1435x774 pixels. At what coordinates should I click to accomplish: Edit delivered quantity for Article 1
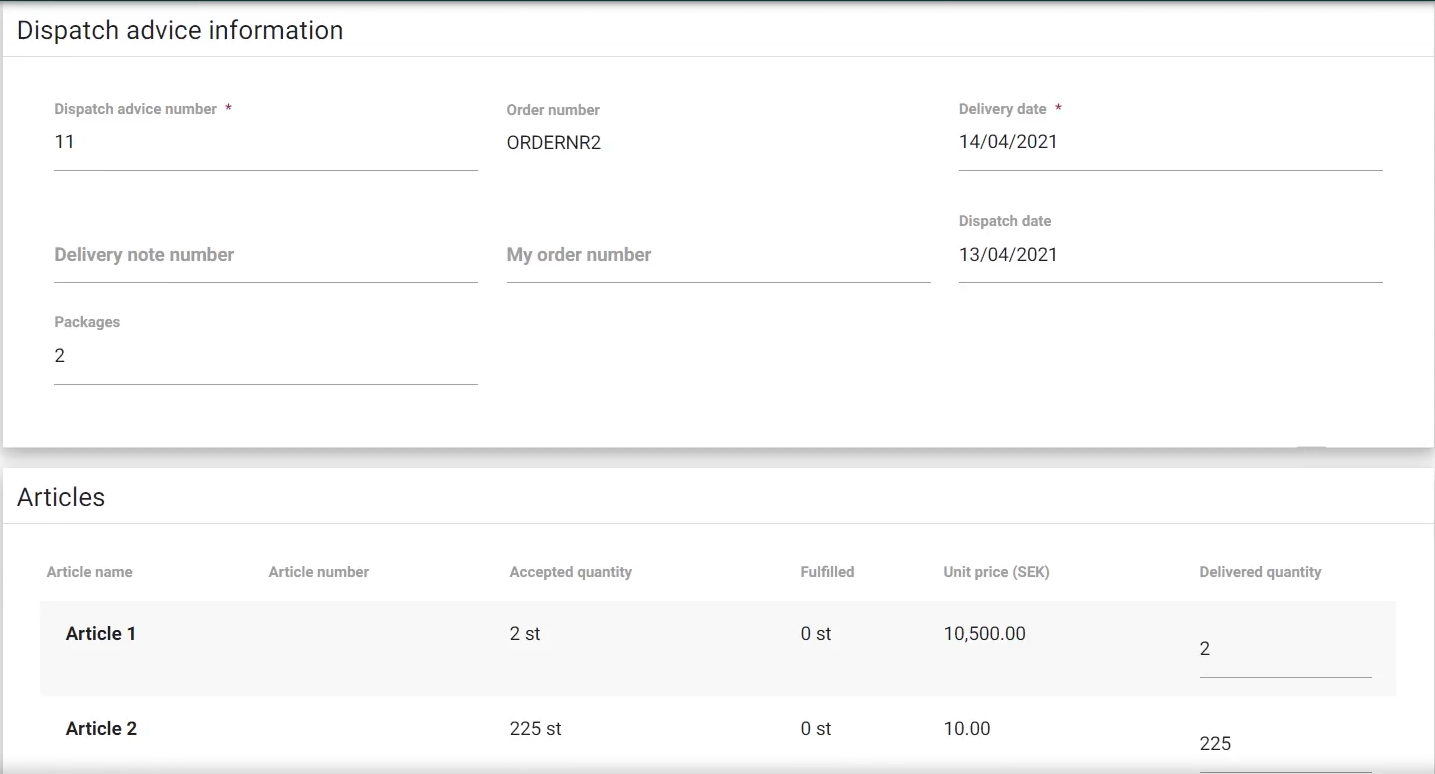[x=1285, y=650]
